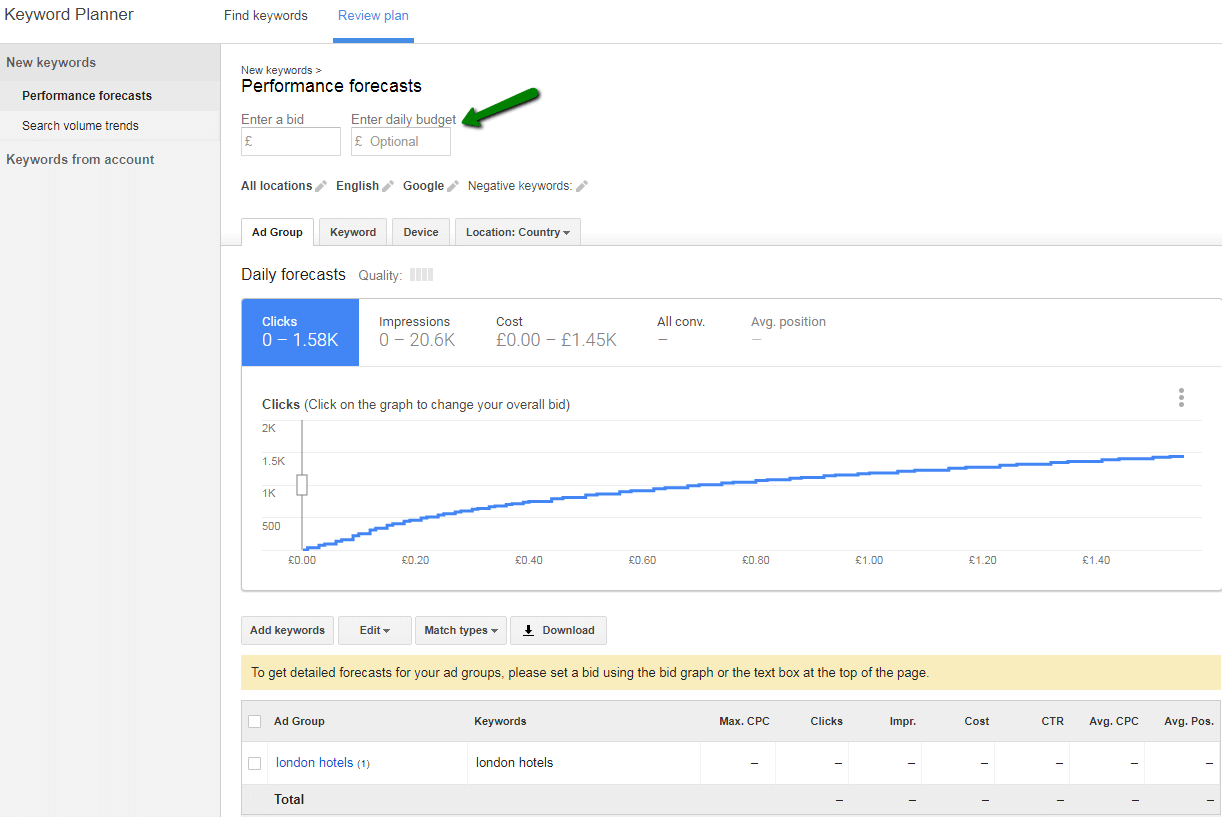Click pencil icon next to All locations

[x=321, y=186]
